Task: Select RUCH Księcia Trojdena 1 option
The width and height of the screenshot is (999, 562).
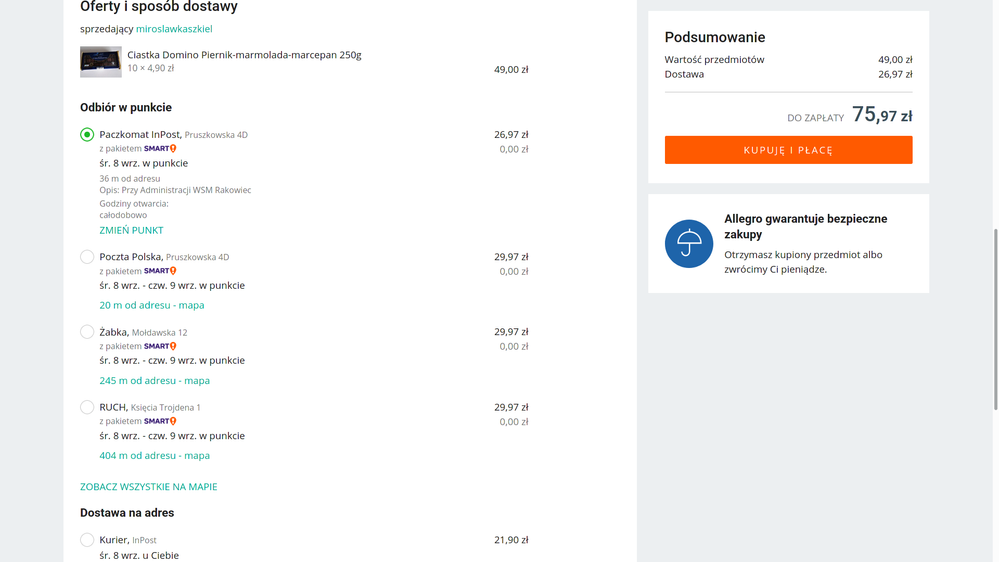Action: (87, 407)
